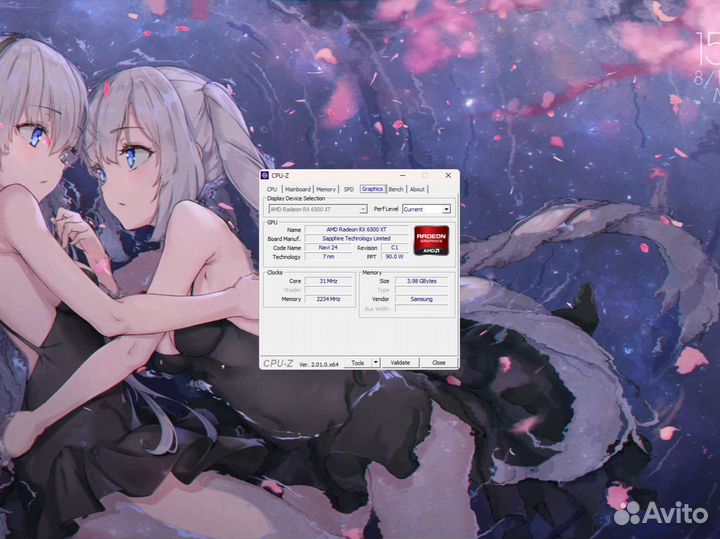Viewport: 720px width, 539px height.
Task: Click the version text Ver. 2.01.0.x64
Action: tap(319, 365)
